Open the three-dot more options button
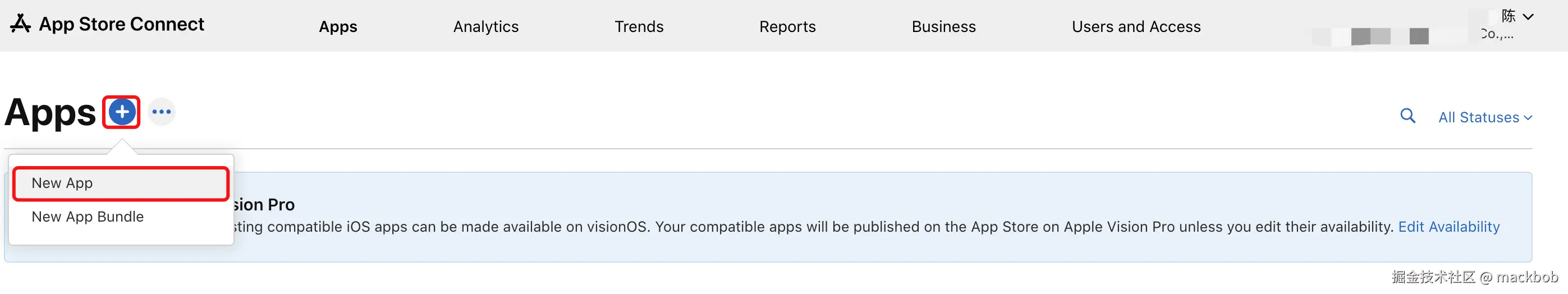This screenshot has width=1568, height=294. (x=162, y=112)
